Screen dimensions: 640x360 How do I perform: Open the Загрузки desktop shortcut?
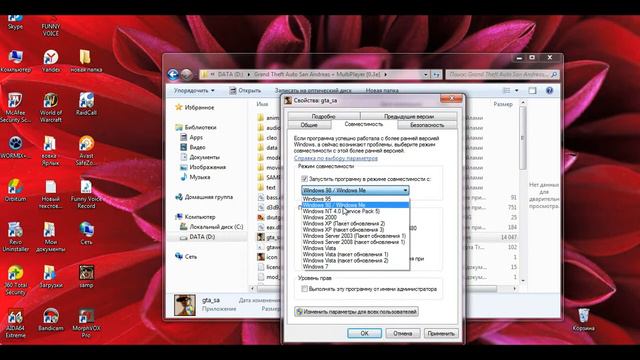click(51, 276)
